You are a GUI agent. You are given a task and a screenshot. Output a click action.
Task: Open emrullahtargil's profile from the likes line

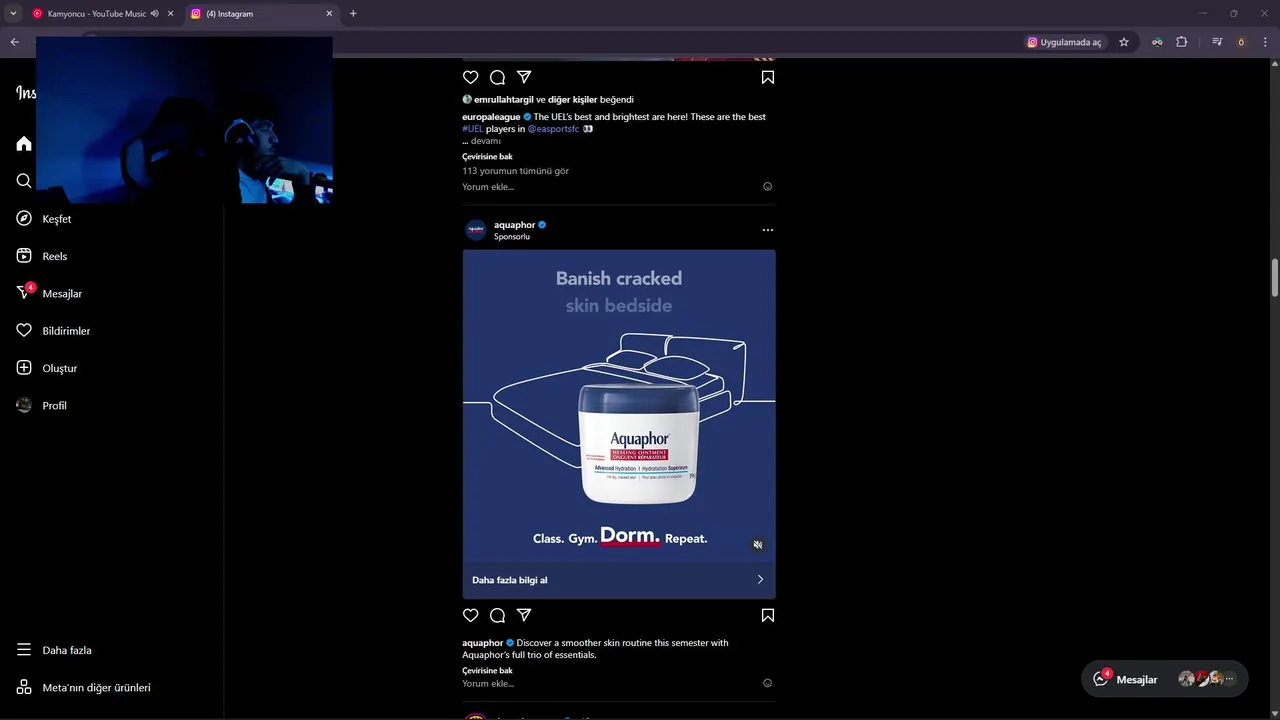(503, 100)
